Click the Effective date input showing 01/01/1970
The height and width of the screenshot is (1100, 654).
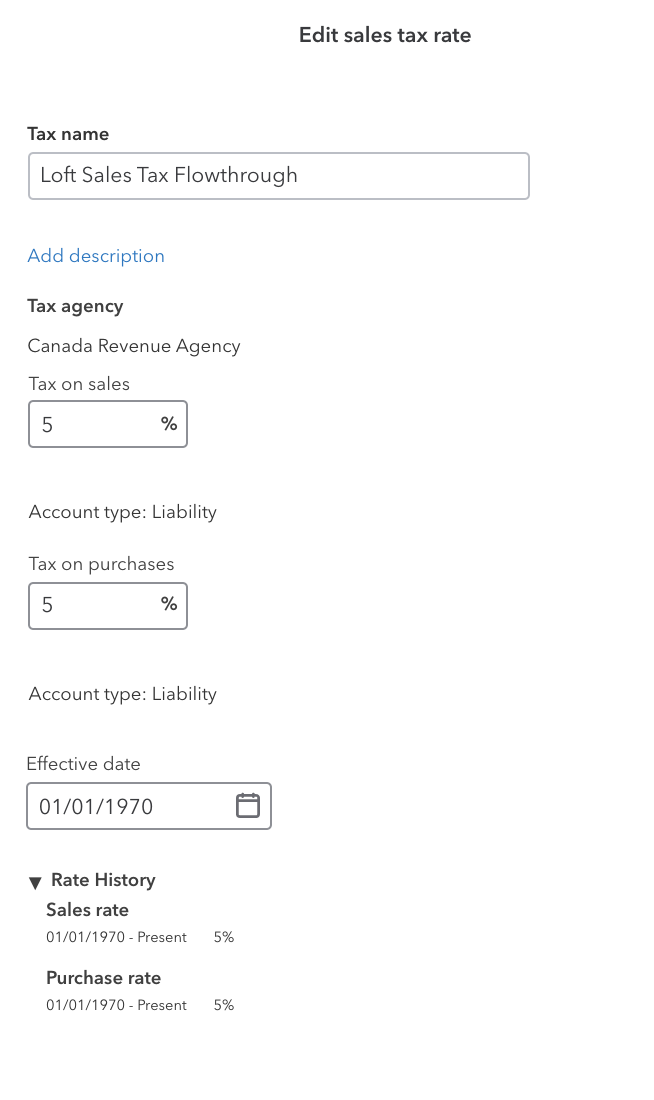[x=130, y=806]
